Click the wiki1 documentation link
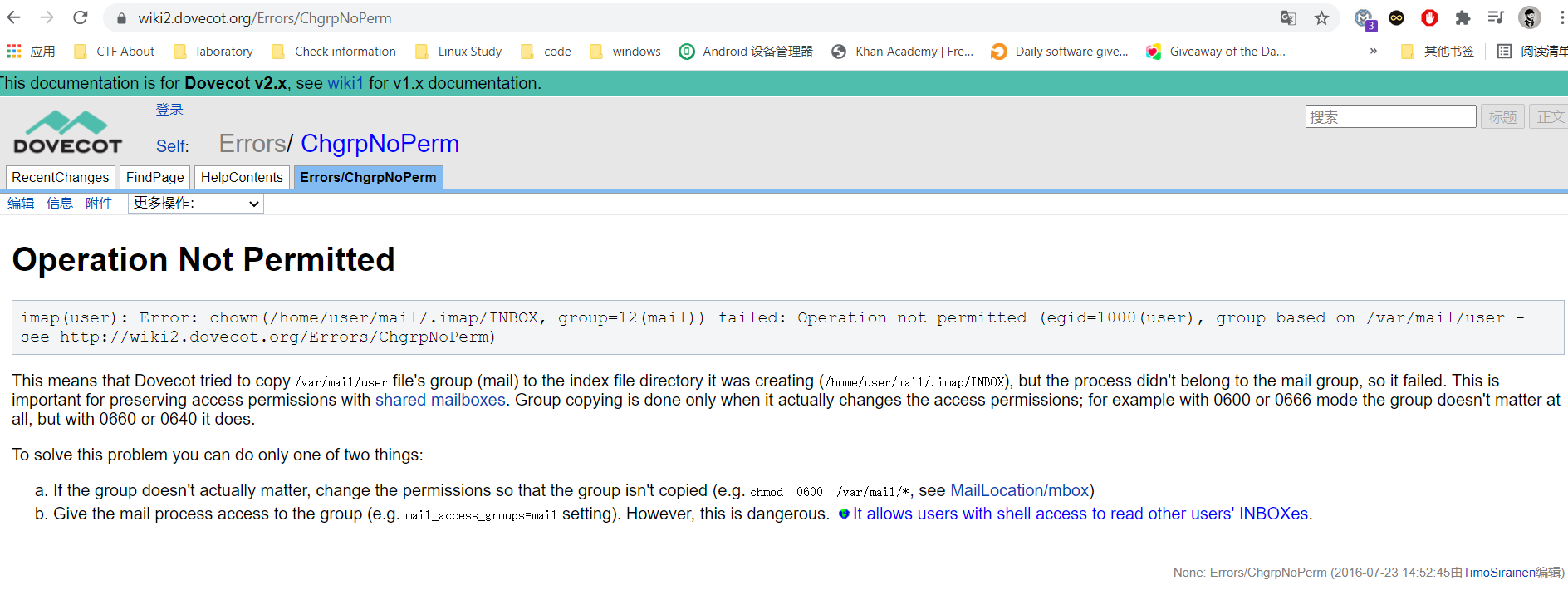 tap(345, 83)
